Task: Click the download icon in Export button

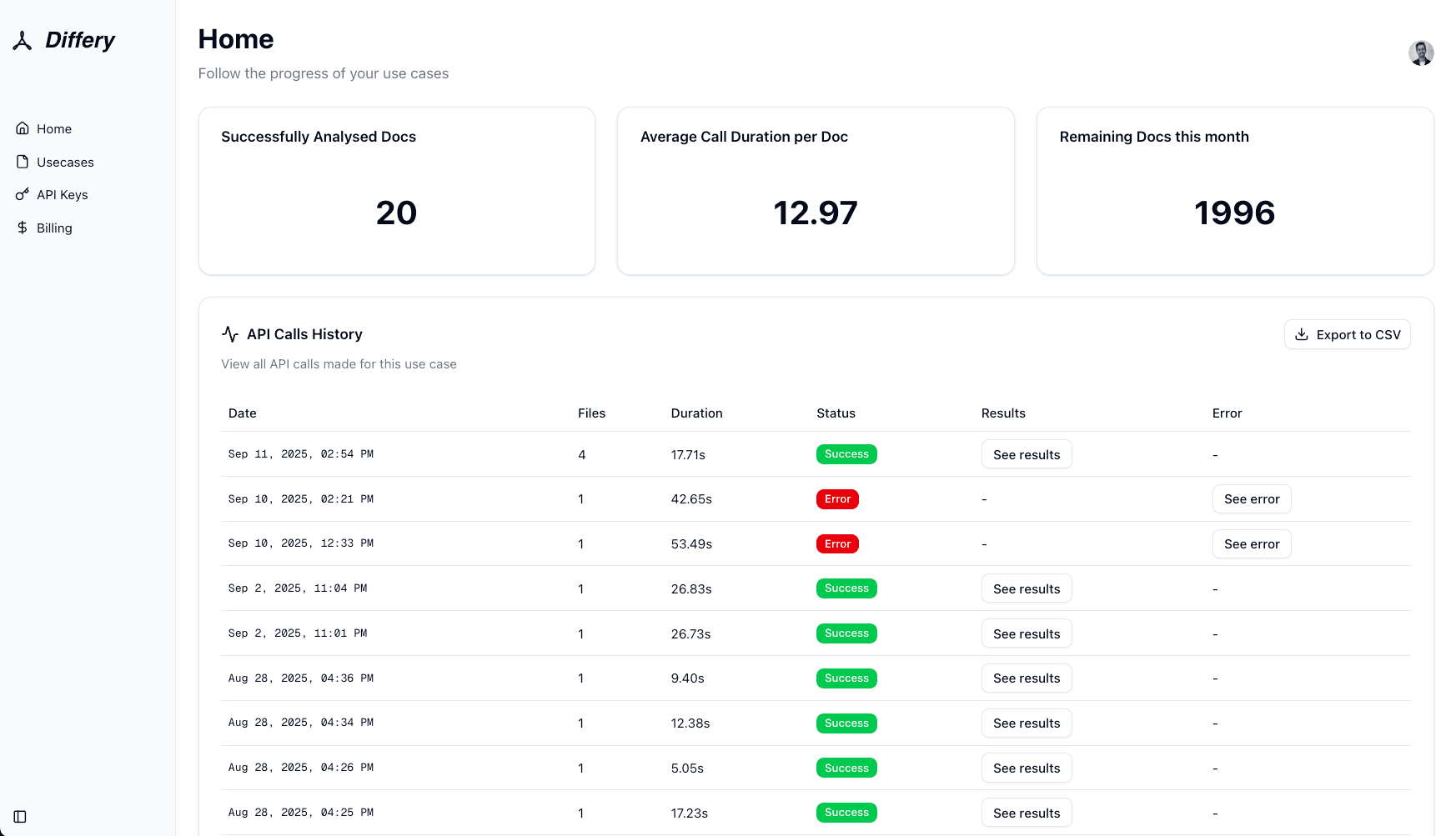Action: pyautogui.click(x=1301, y=334)
